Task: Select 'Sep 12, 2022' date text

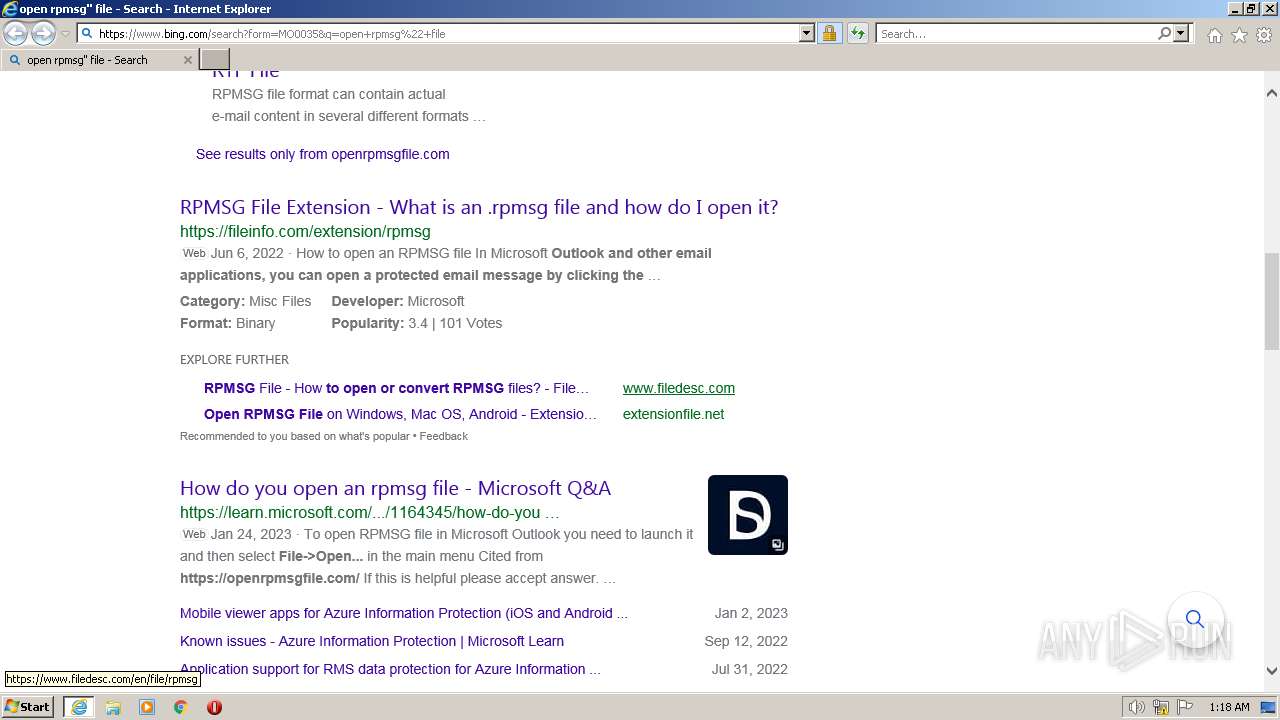Action: (746, 641)
